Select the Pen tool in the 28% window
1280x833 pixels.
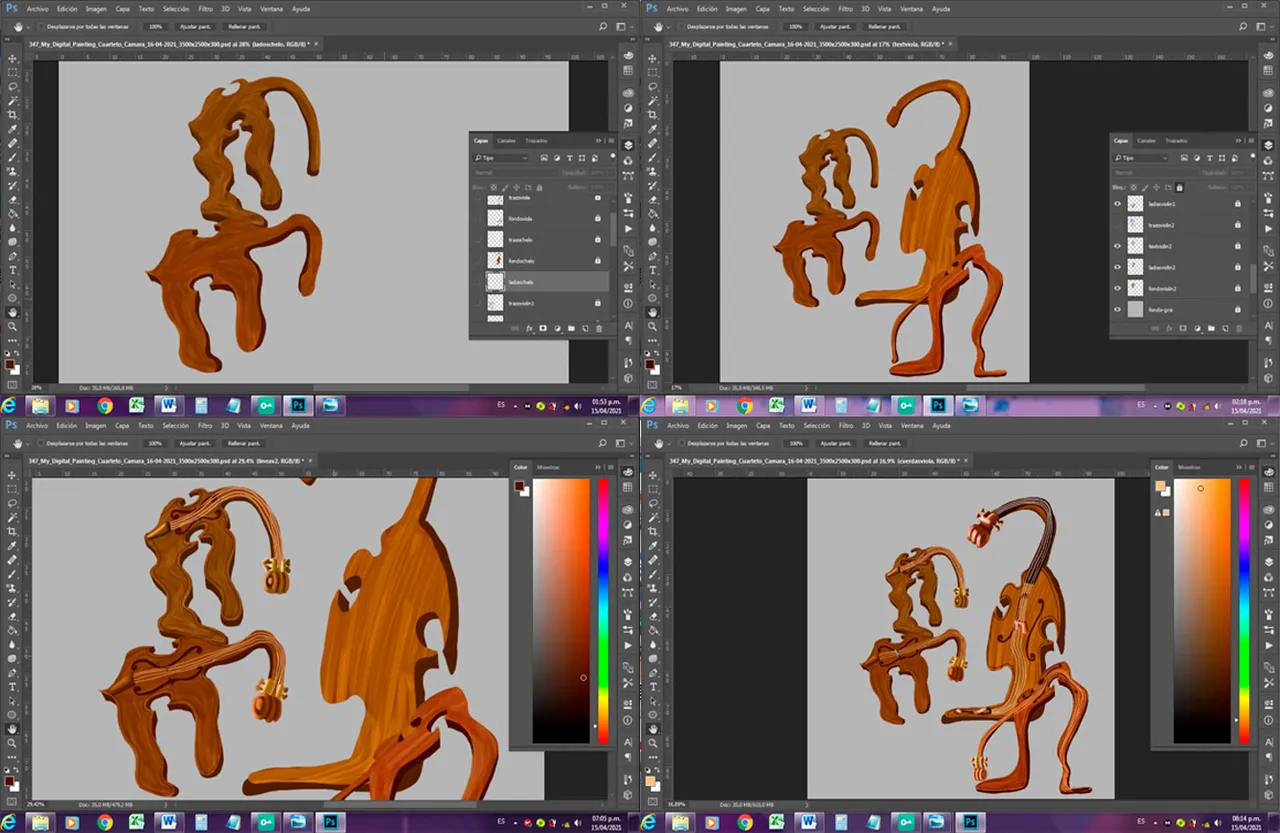(13, 255)
